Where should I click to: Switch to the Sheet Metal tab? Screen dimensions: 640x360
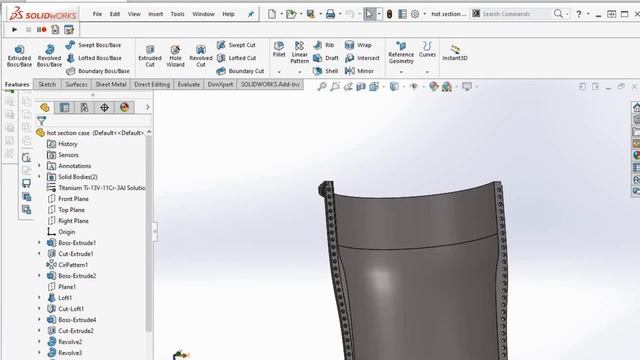point(111,84)
